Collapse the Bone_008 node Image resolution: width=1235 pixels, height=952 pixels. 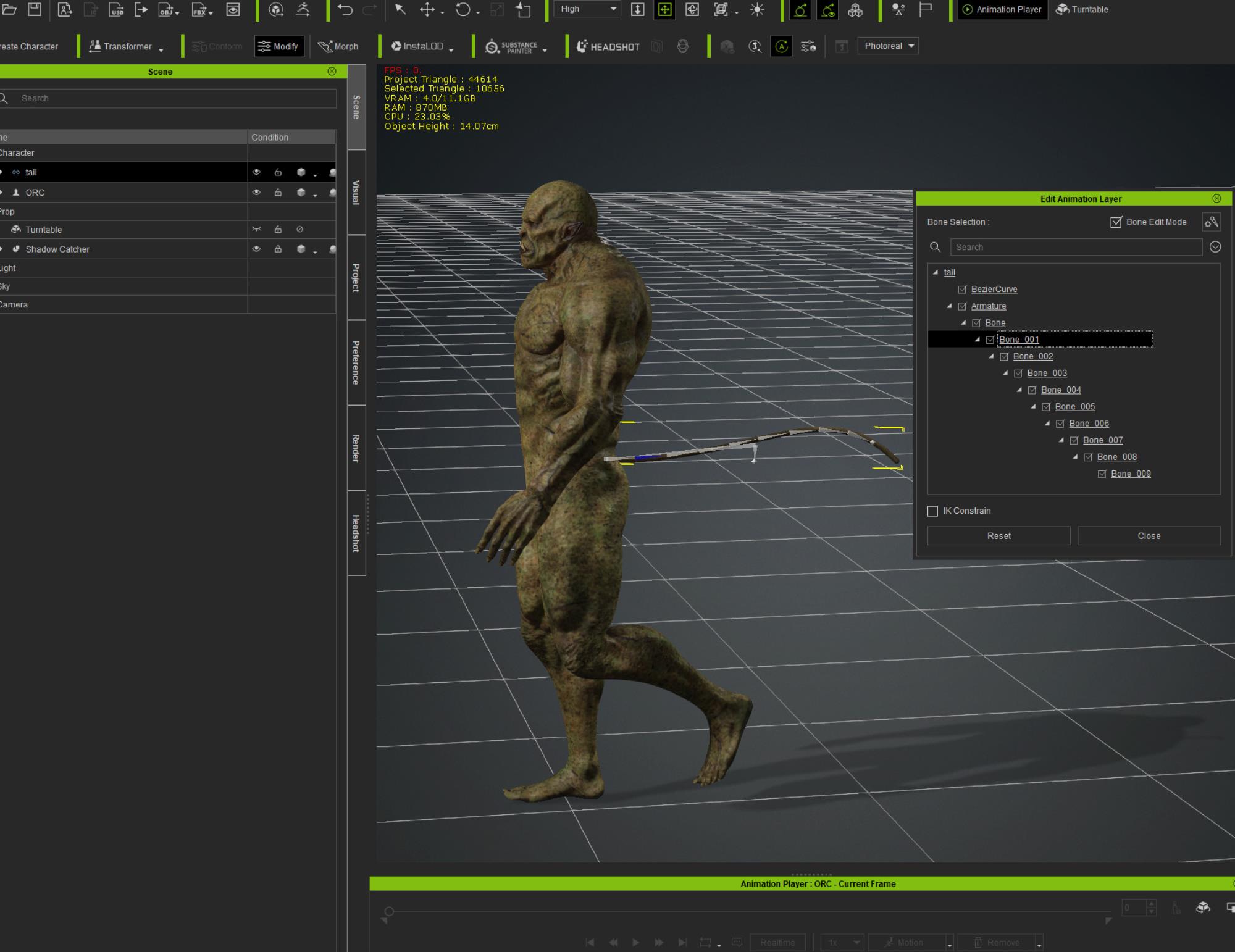click(x=1075, y=457)
